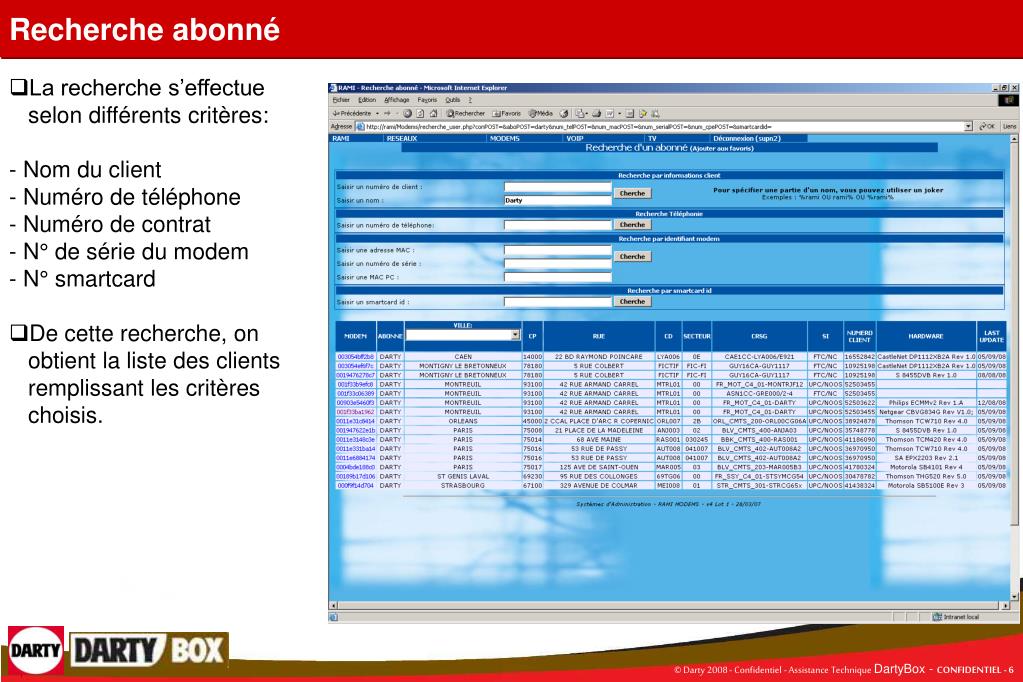
Task: Click horizontal scrollbar left arrow
Action: pyautogui.click(x=333, y=606)
